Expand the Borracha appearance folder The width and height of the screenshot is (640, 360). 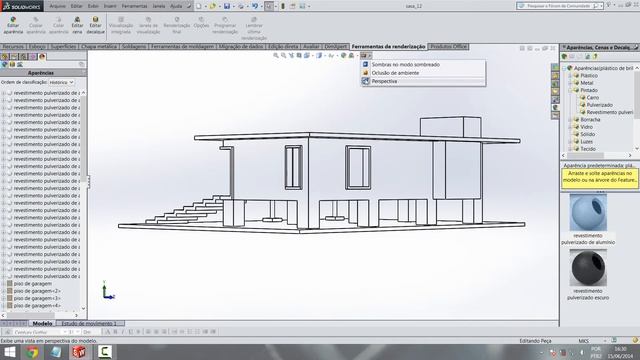tap(570, 120)
